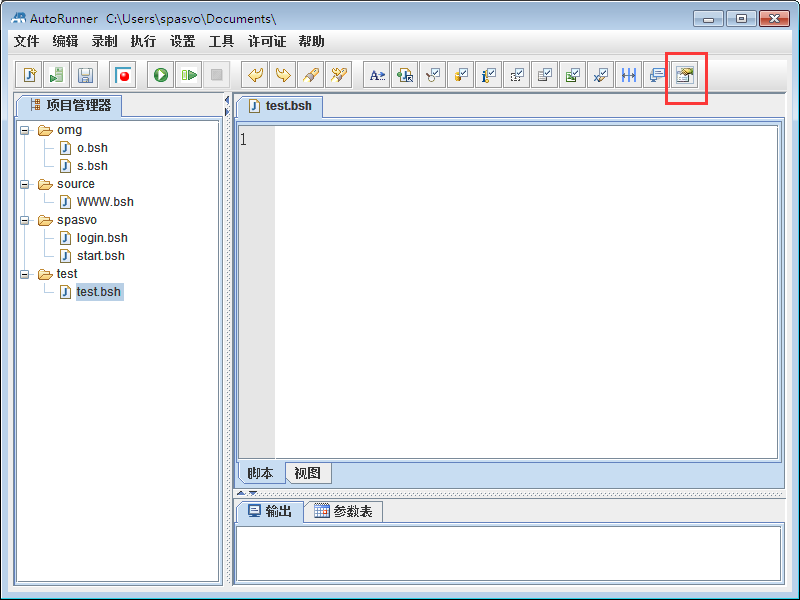Run script with green play icon
Image resolution: width=800 pixels, height=600 pixels.
161,76
